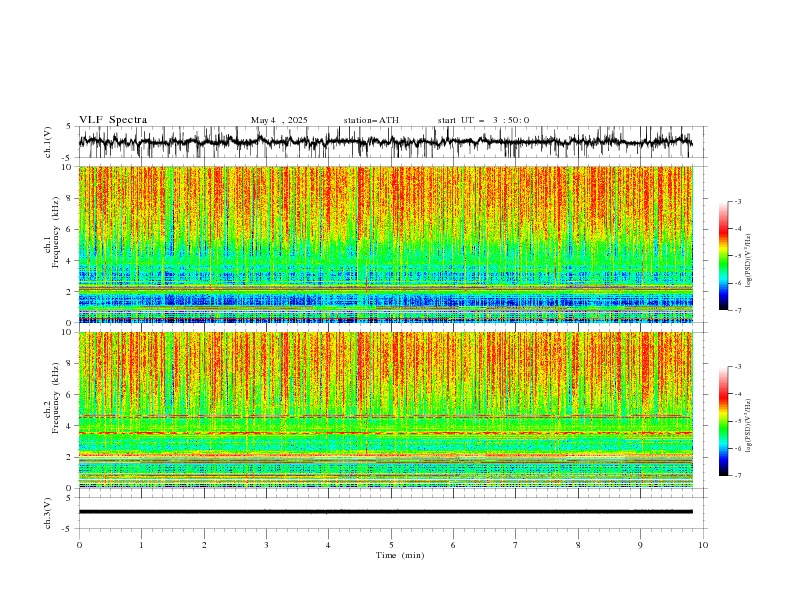The height and width of the screenshot is (612, 792).
Task: Click ch.2 color bar "log(PSD)(V²/Hz)" label
Action: pos(749,426)
